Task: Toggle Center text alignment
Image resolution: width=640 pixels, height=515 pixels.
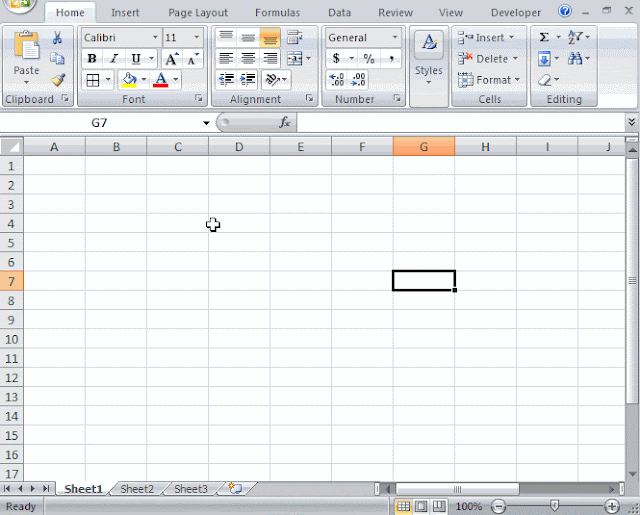Action: (248, 59)
